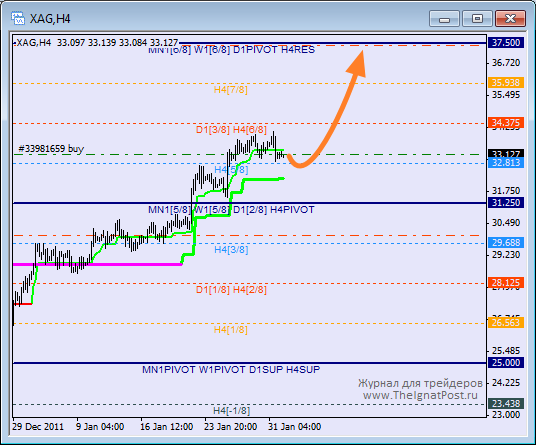Click the 30.490 price scale value
The image size is (536, 445).
(506, 223)
